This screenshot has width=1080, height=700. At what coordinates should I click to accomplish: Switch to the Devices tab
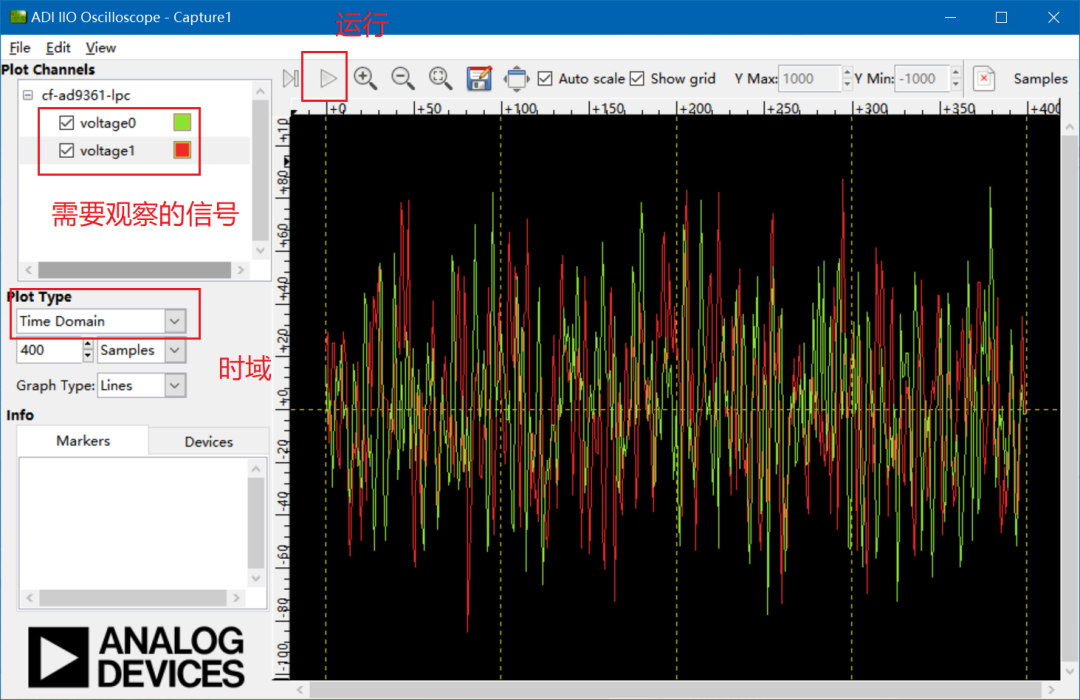(x=208, y=440)
